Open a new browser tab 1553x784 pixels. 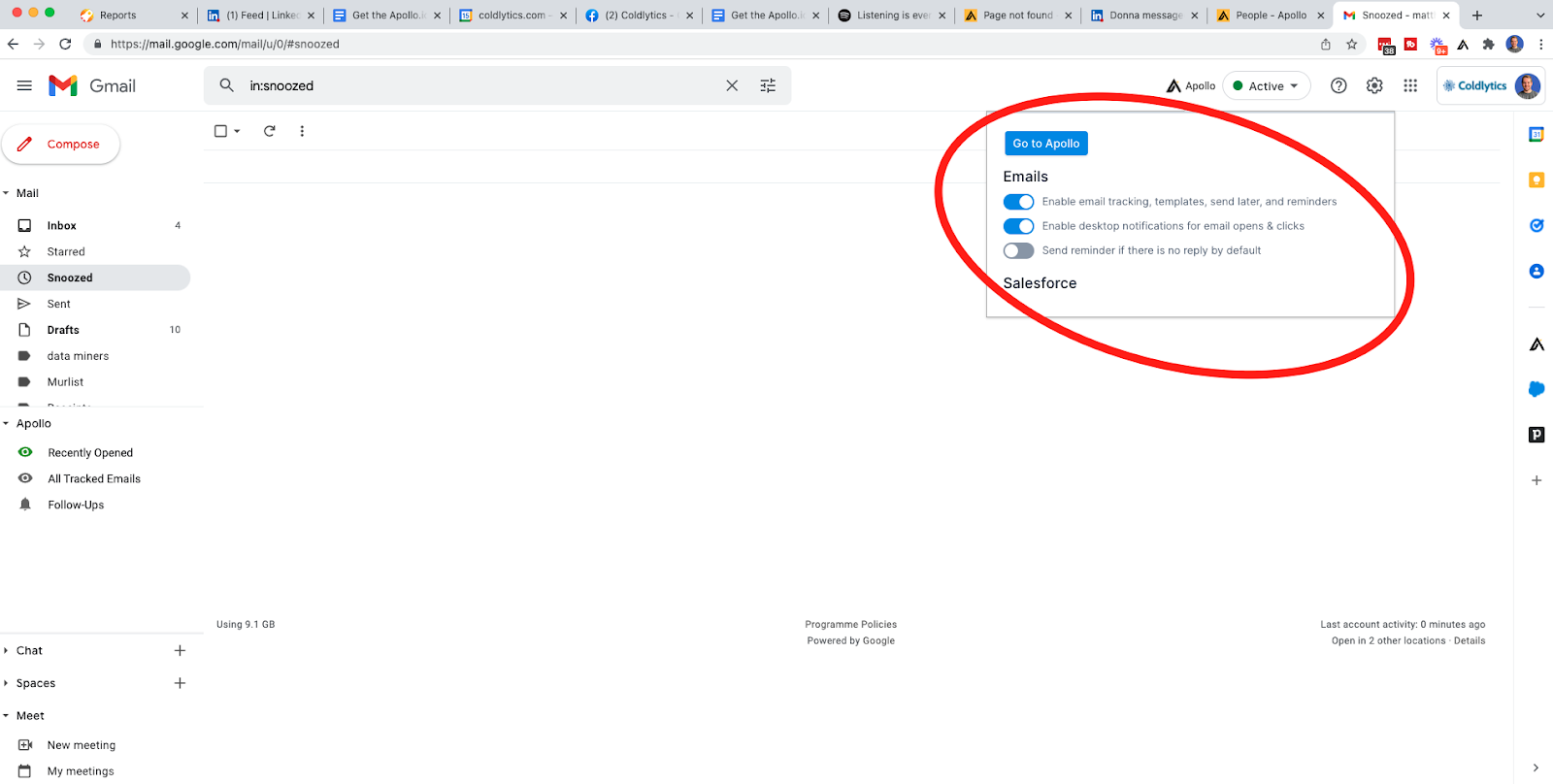tap(1477, 15)
